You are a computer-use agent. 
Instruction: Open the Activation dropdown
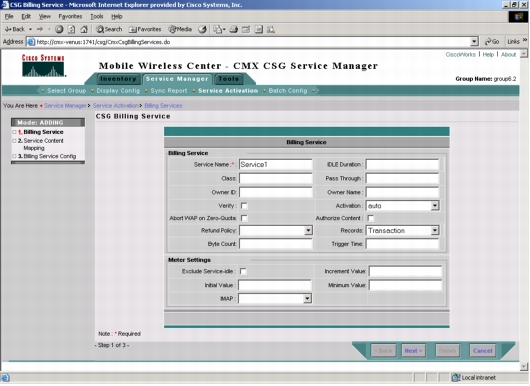coord(435,206)
